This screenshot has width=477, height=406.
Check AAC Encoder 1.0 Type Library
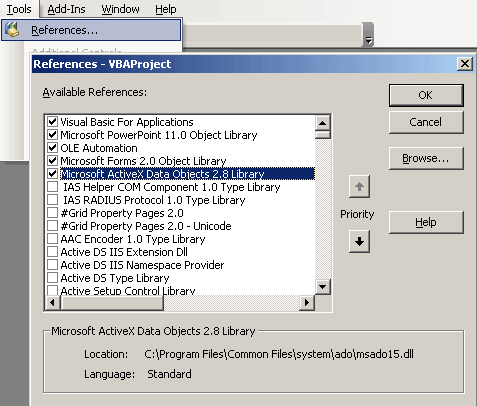coord(52,239)
